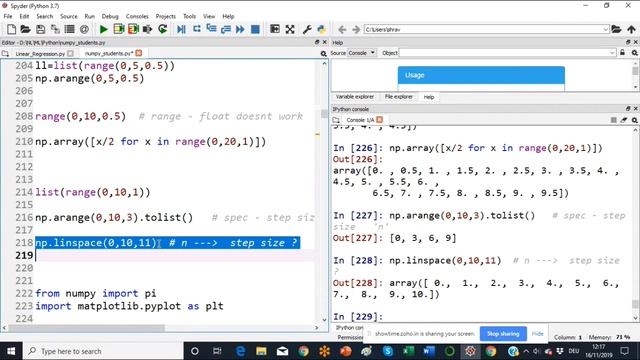Image resolution: width=640 pixels, height=360 pixels.
Task: Close the Console 1/A tab
Action: point(380,120)
